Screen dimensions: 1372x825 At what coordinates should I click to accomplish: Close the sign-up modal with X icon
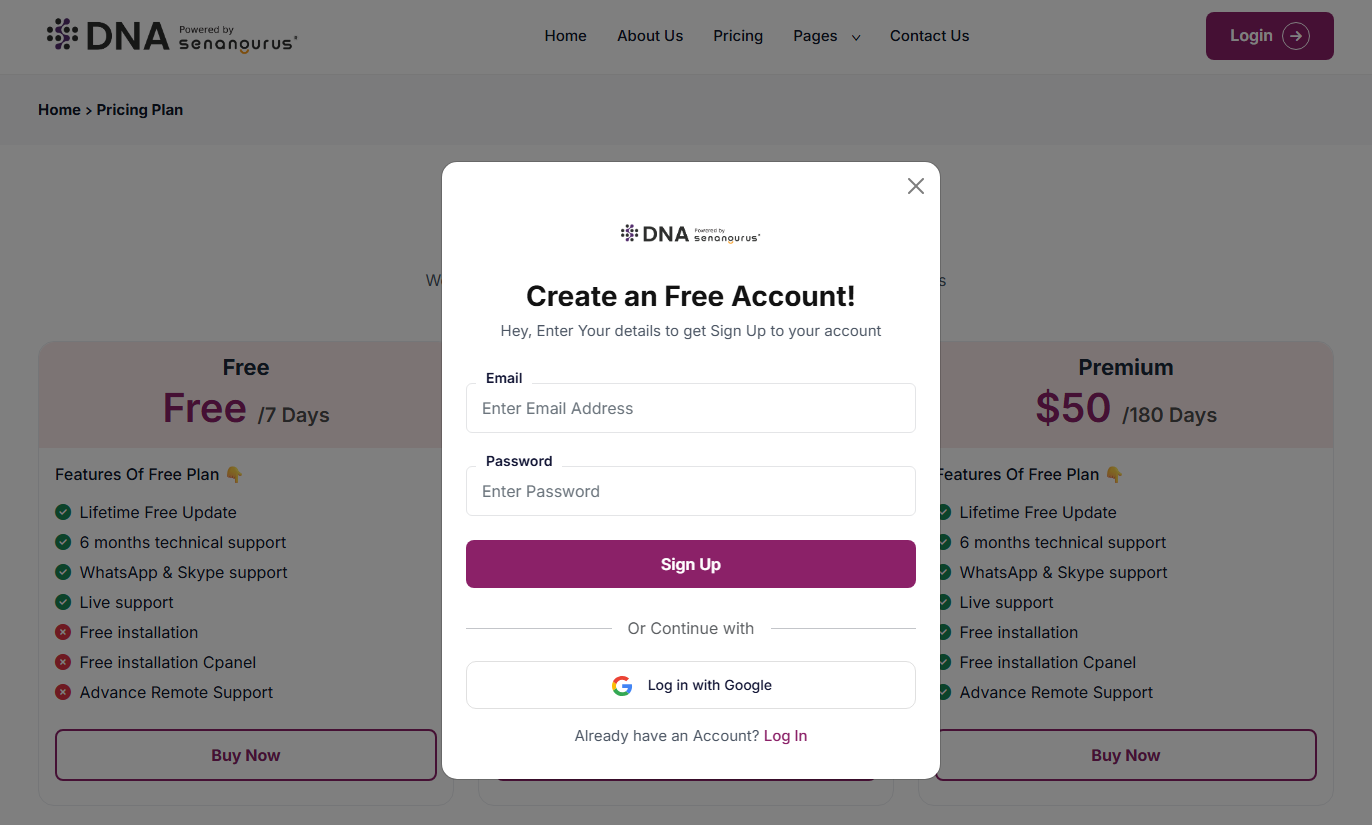click(915, 186)
